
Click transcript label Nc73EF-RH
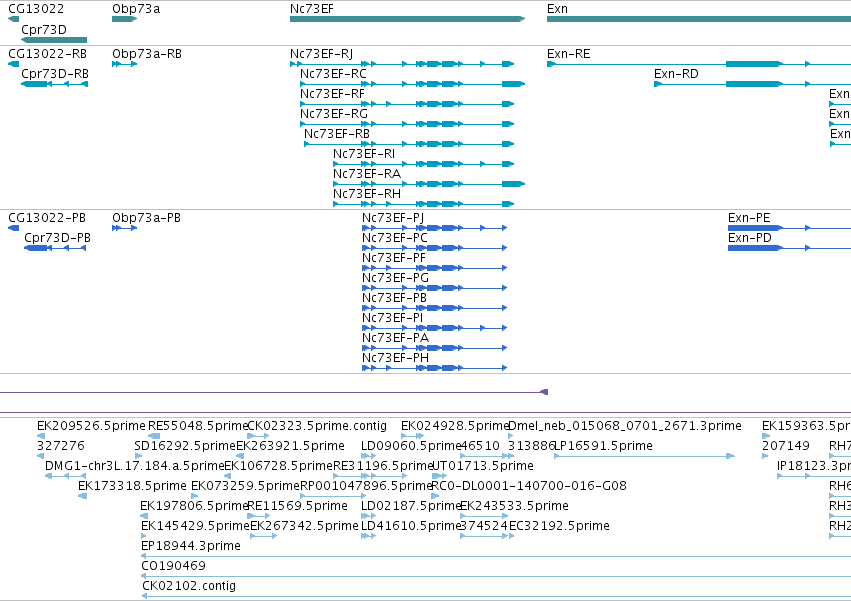pos(367,194)
